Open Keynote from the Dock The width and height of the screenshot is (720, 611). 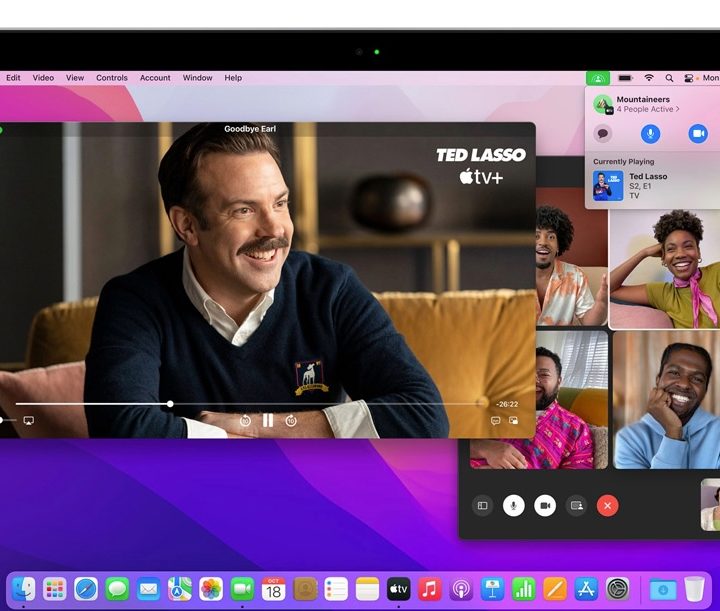492,589
